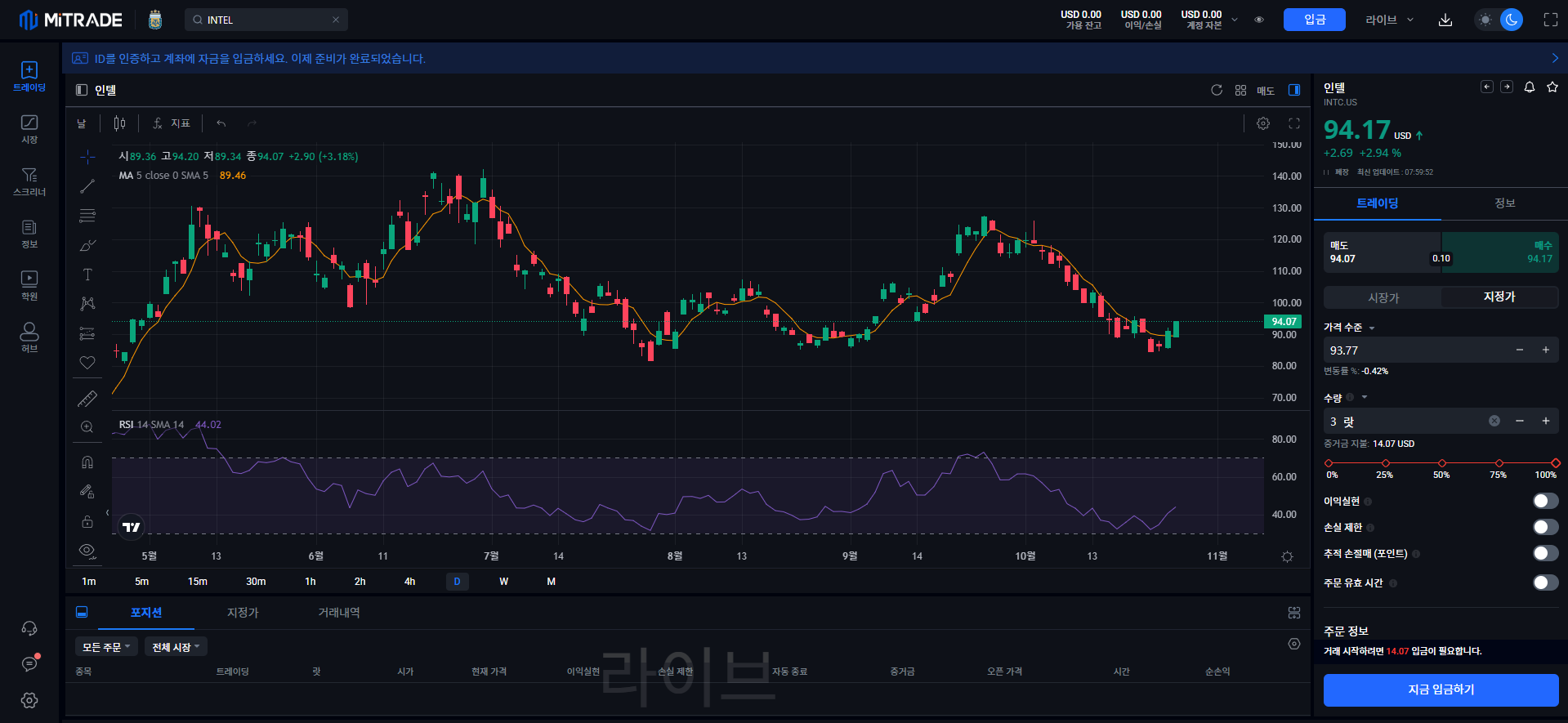Select the crosshair cursor drawing tool
The width and height of the screenshot is (1568, 723).
coord(87,157)
